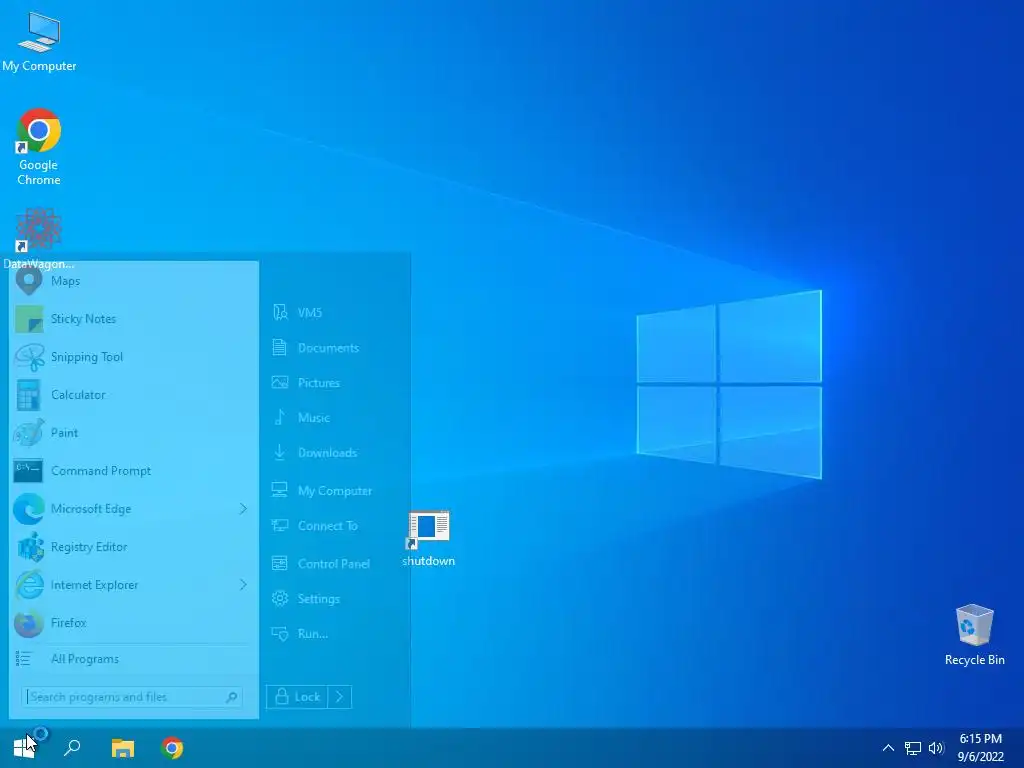Start the Calculator app

pyautogui.click(x=133, y=394)
